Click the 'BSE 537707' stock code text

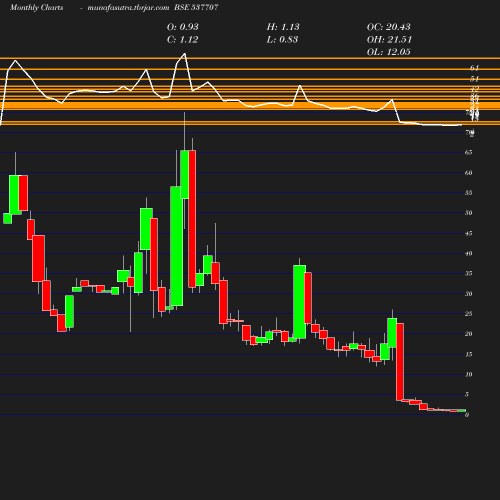(196, 7)
